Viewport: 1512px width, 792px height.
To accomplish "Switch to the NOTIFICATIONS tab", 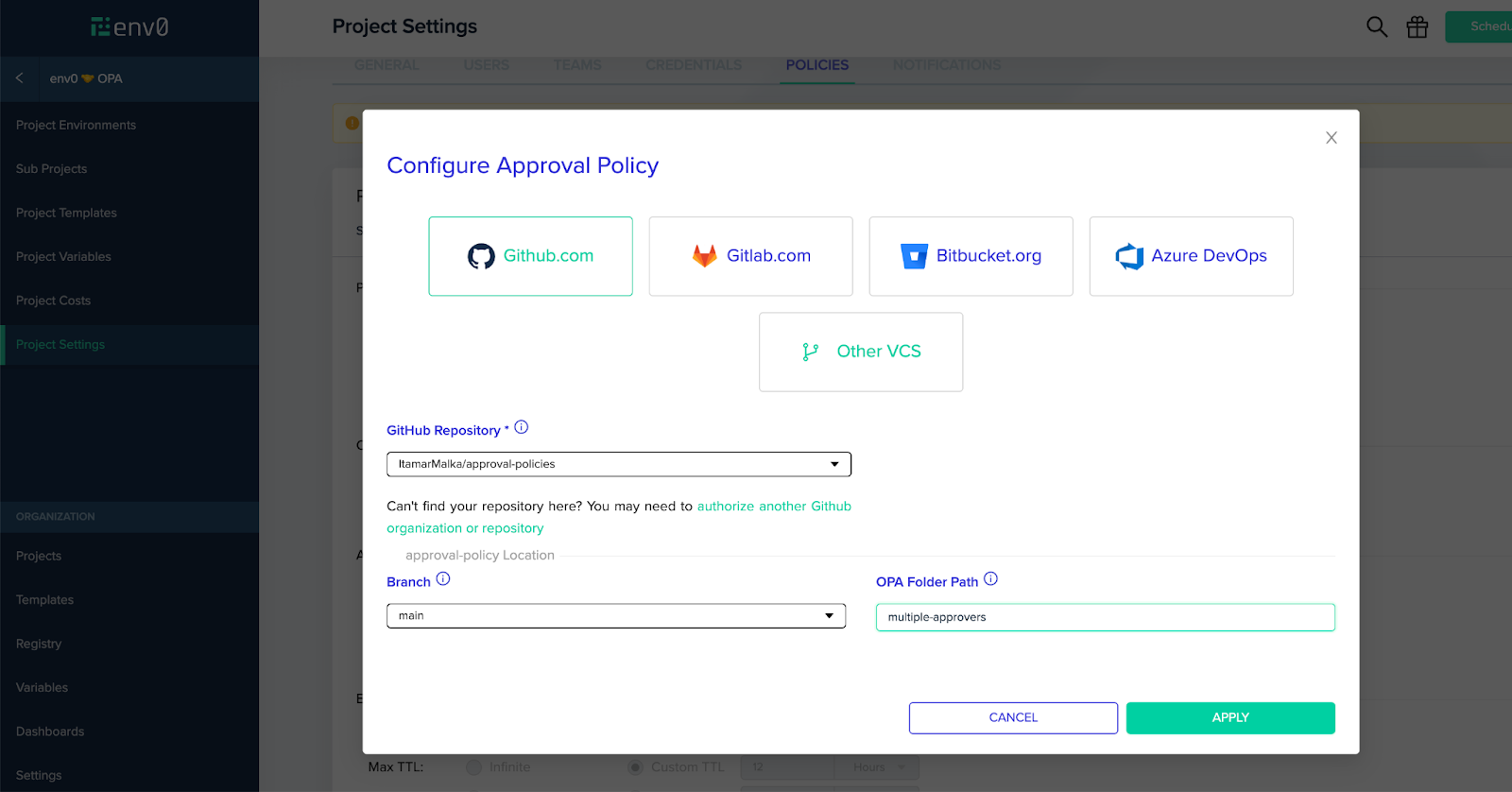I will tap(947, 65).
